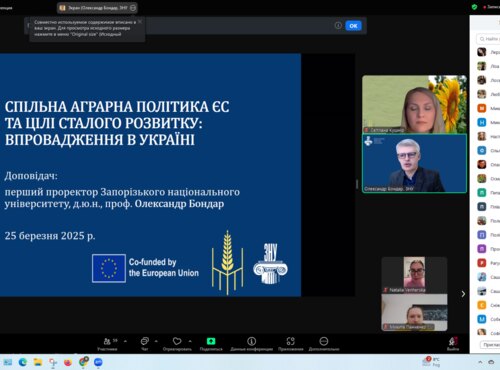Click the participant search field in side panel
Viewport: 500px width, 370px height.
click(489, 39)
